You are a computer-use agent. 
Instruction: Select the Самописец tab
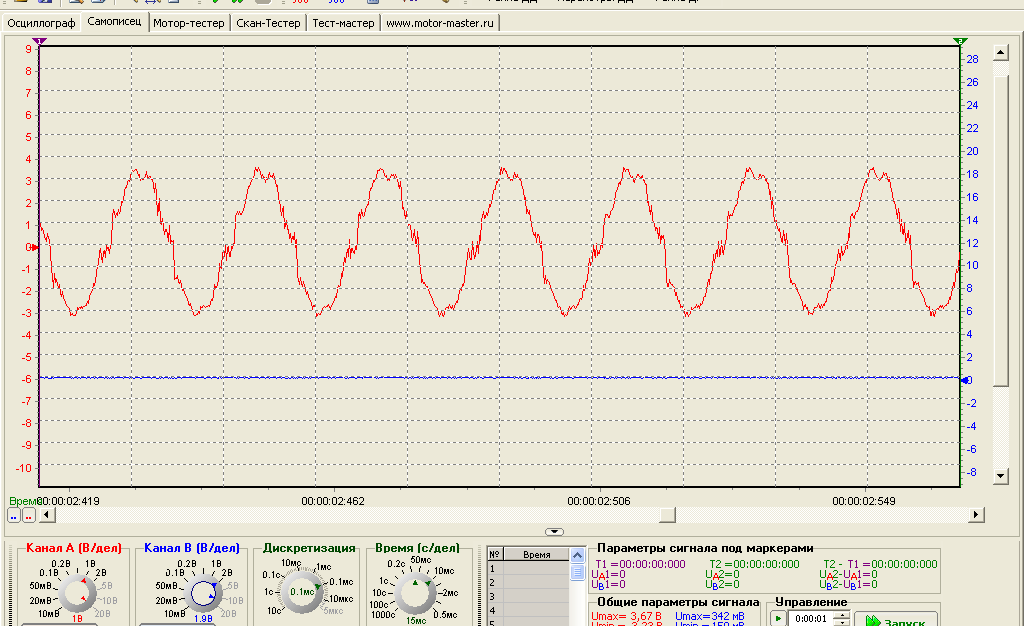[x=114, y=22]
